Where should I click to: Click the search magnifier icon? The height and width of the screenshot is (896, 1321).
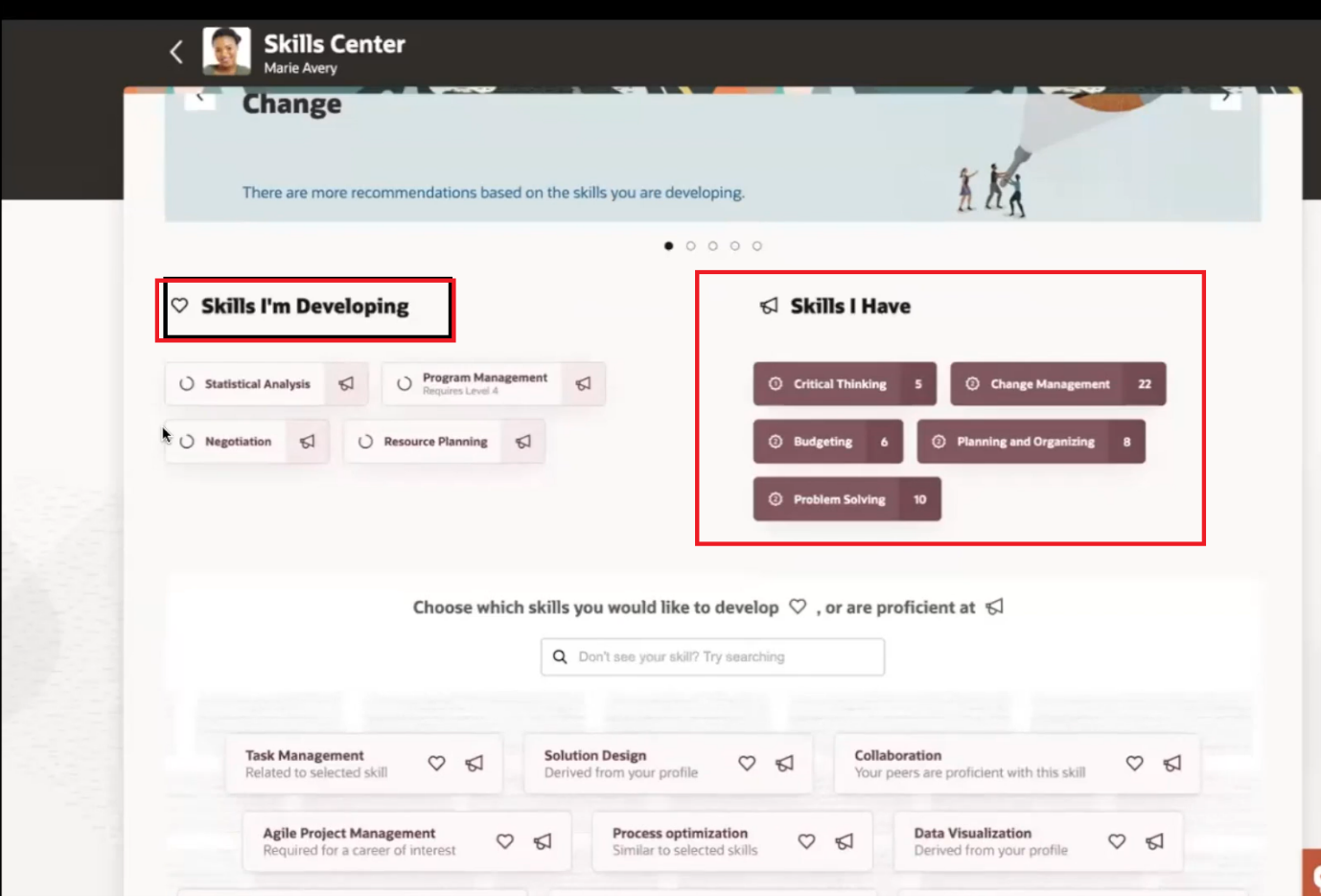(x=560, y=656)
